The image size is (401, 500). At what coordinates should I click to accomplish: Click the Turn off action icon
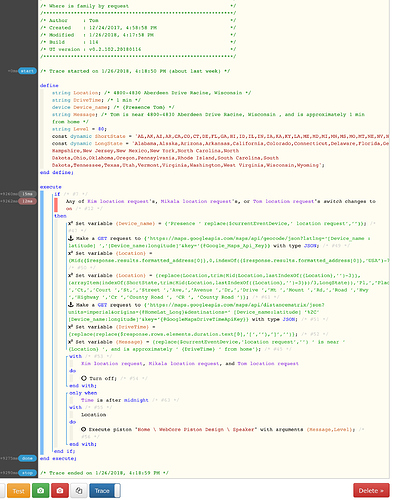click(x=84, y=378)
